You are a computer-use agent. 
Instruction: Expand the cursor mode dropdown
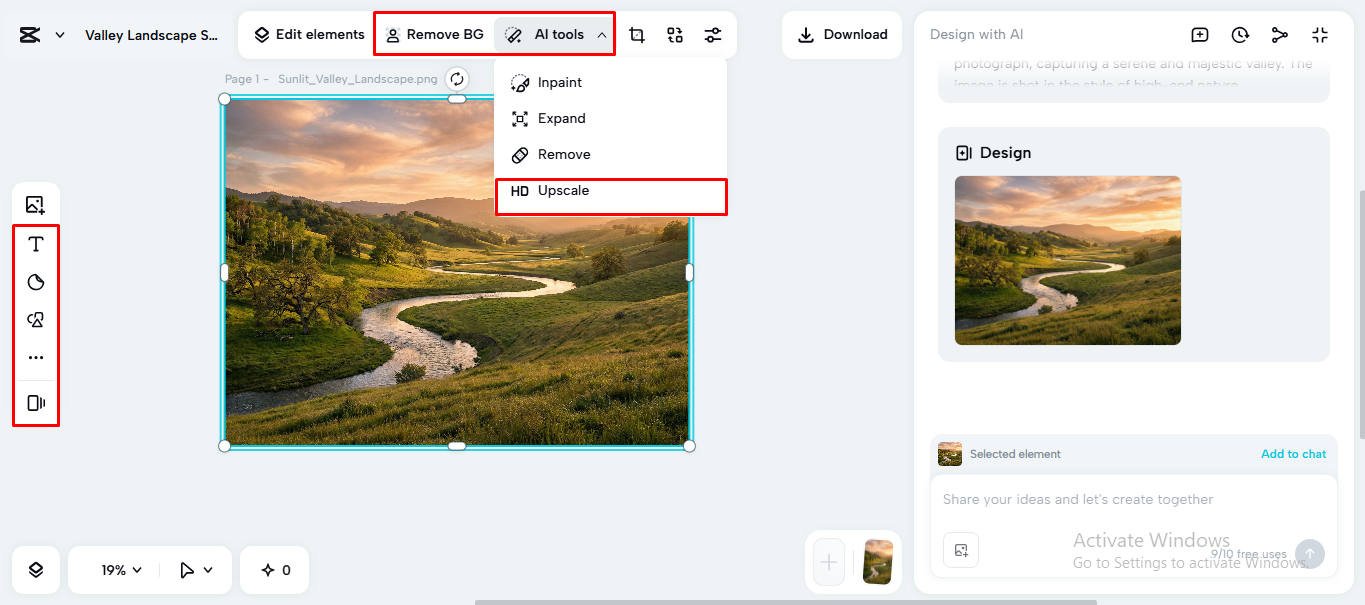(196, 570)
